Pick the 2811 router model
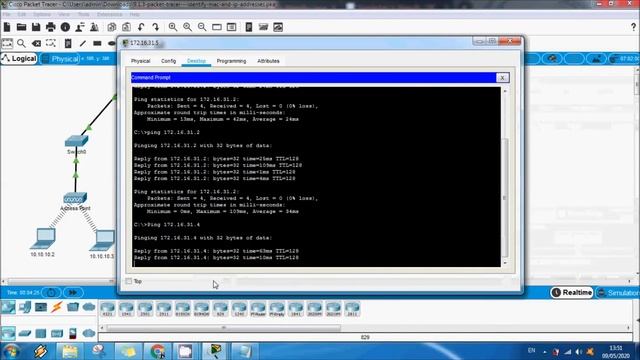Viewport: 640px width, 360px height. click(x=352, y=309)
